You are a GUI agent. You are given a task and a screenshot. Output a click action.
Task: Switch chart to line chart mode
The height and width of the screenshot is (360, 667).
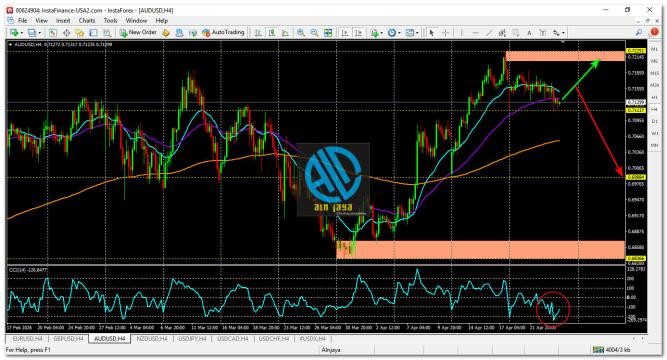pyautogui.click(x=285, y=33)
